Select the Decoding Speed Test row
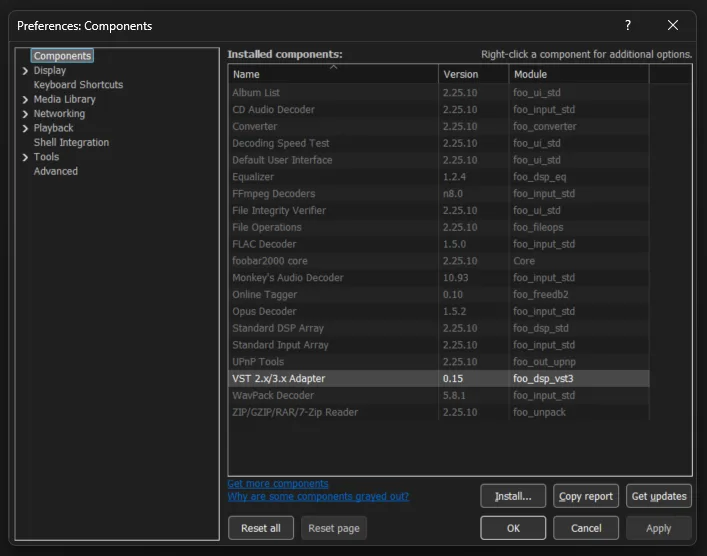This screenshot has width=707, height=556. point(439,143)
